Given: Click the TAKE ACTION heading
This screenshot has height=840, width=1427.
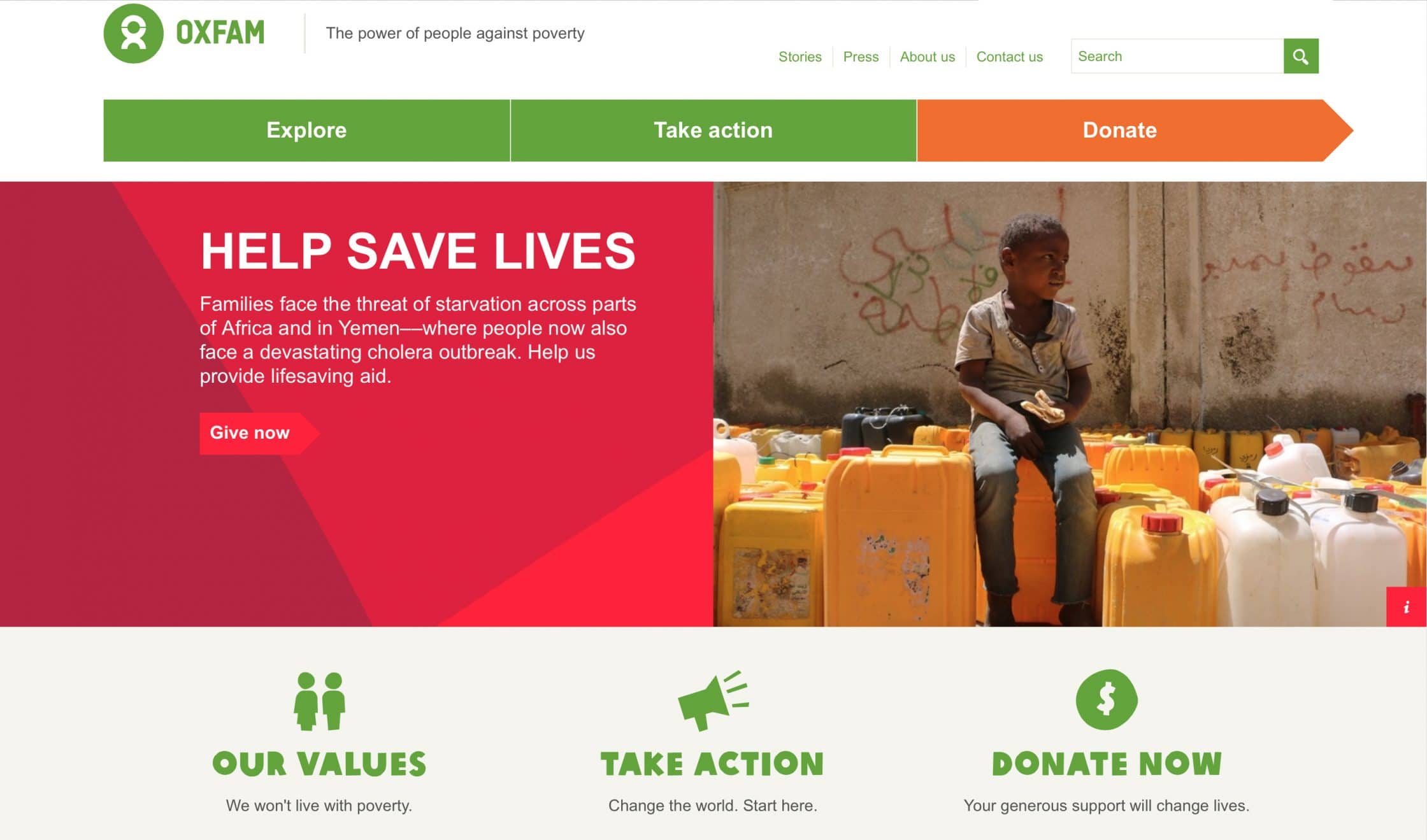Looking at the screenshot, I should 712,764.
